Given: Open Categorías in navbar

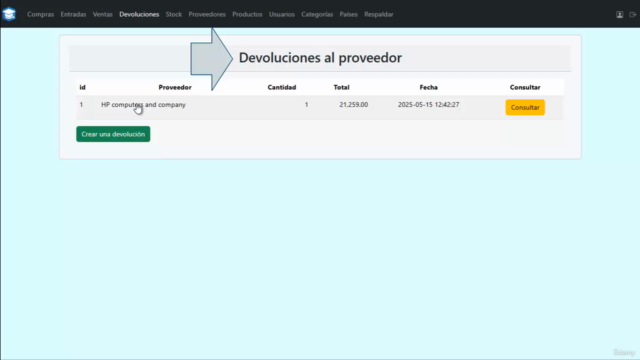Looking at the screenshot, I should (317, 14).
